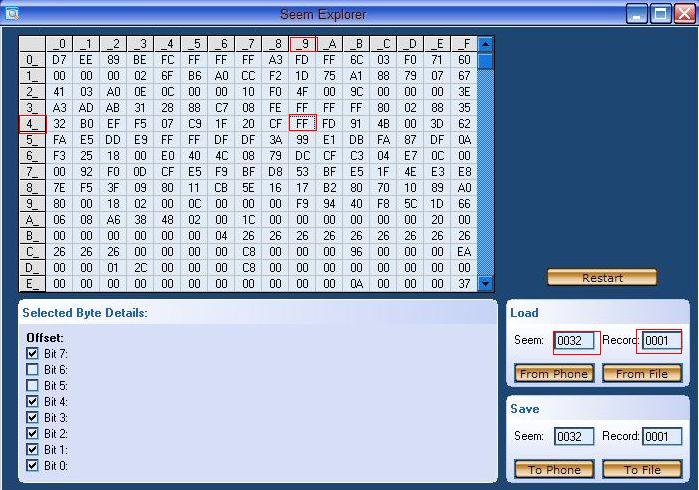The width and height of the screenshot is (699, 490).
Task: Select byte 4F in row 2_
Action: point(302,92)
